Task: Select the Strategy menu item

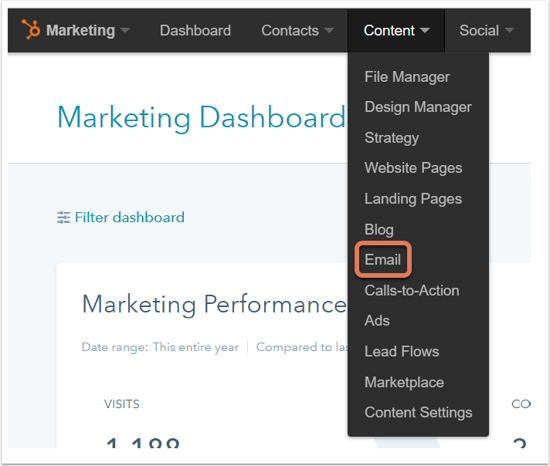Action: tap(391, 138)
